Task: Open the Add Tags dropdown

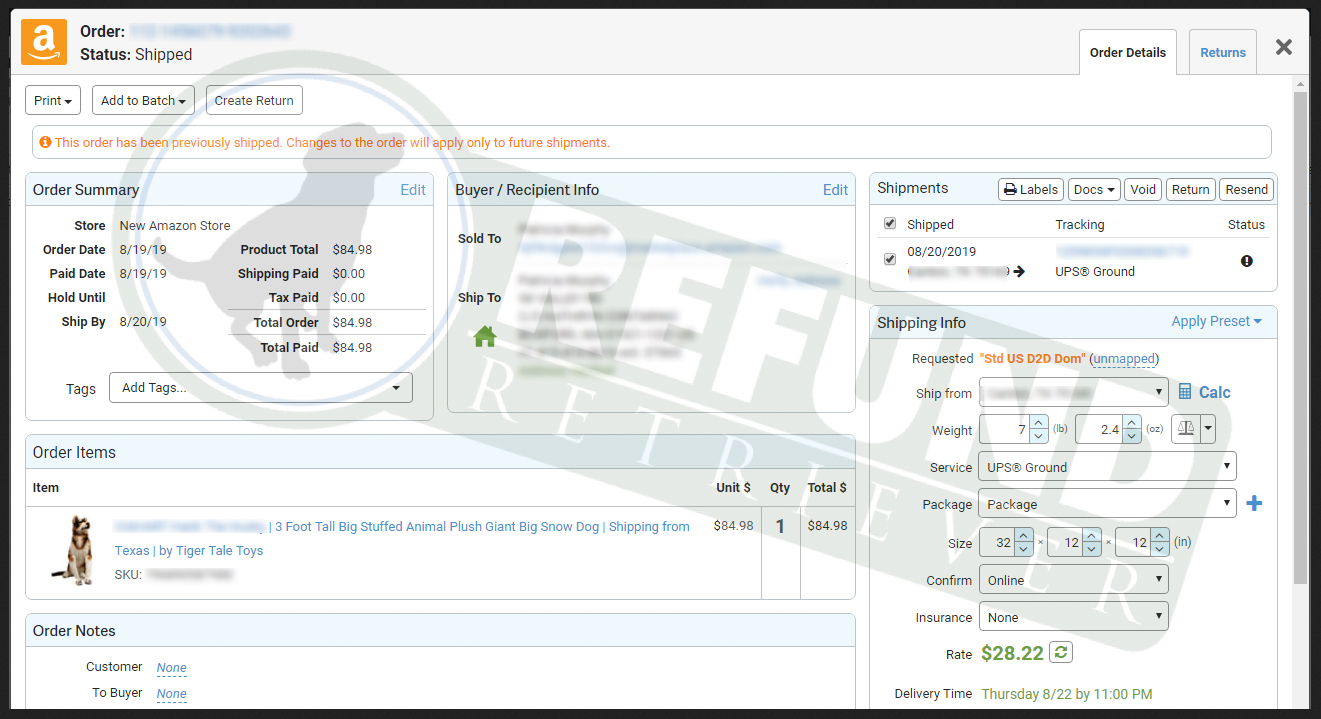Action: tap(260, 388)
